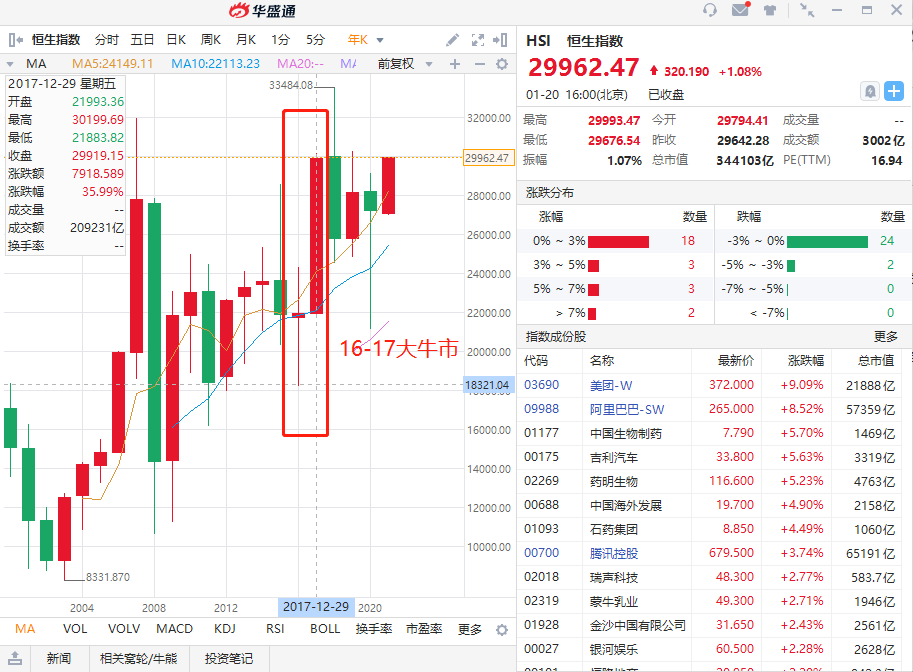Select 瑞声科技 row
Image resolution: width=913 pixels, height=672 pixels.
[709, 577]
